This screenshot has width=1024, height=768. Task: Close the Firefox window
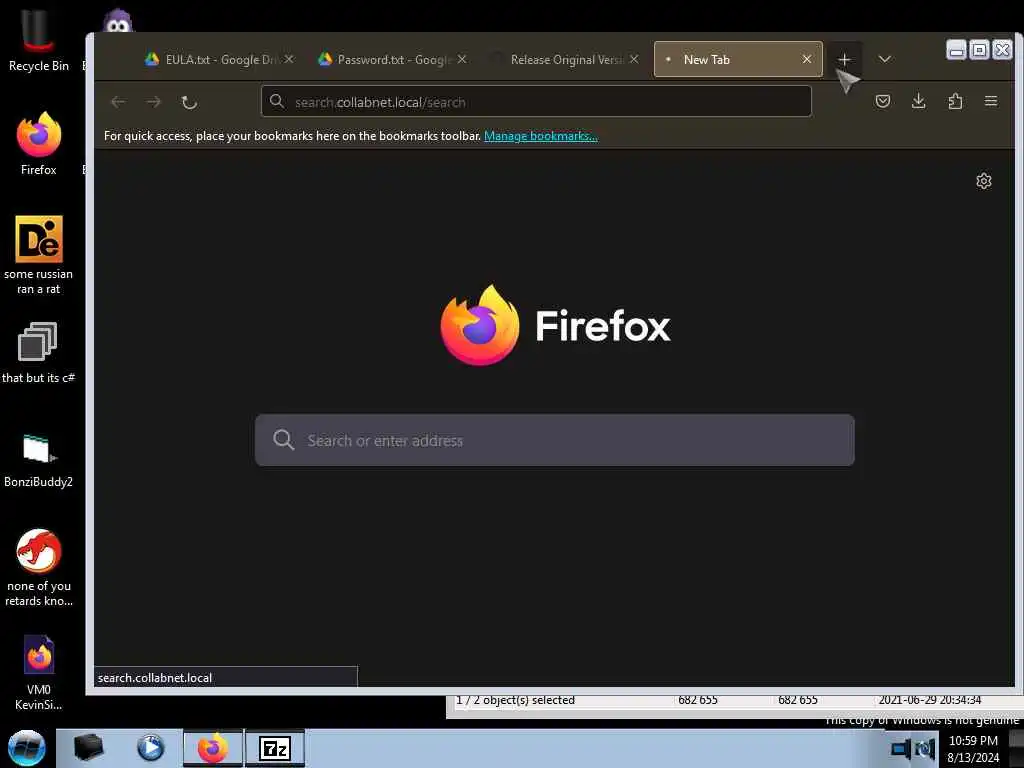[1002, 50]
